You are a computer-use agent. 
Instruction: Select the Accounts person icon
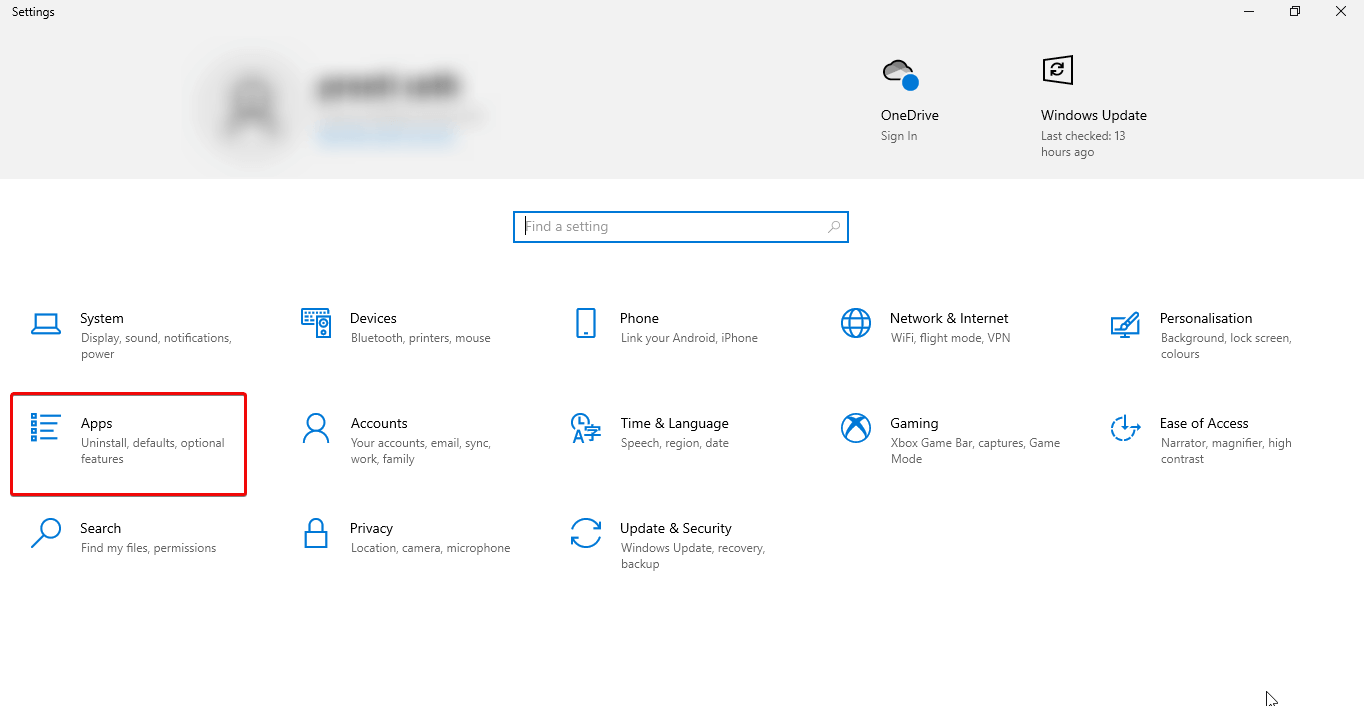316,428
